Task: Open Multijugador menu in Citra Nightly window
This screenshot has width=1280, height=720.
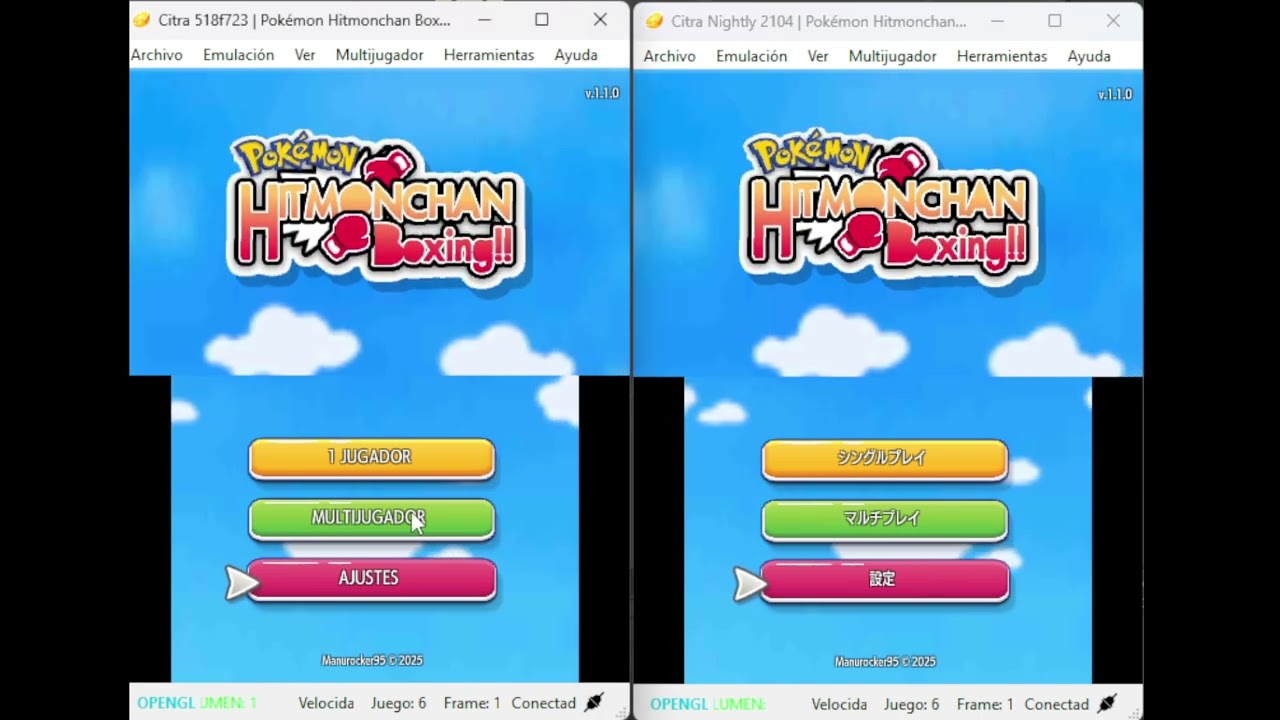Action: (892, 56)
